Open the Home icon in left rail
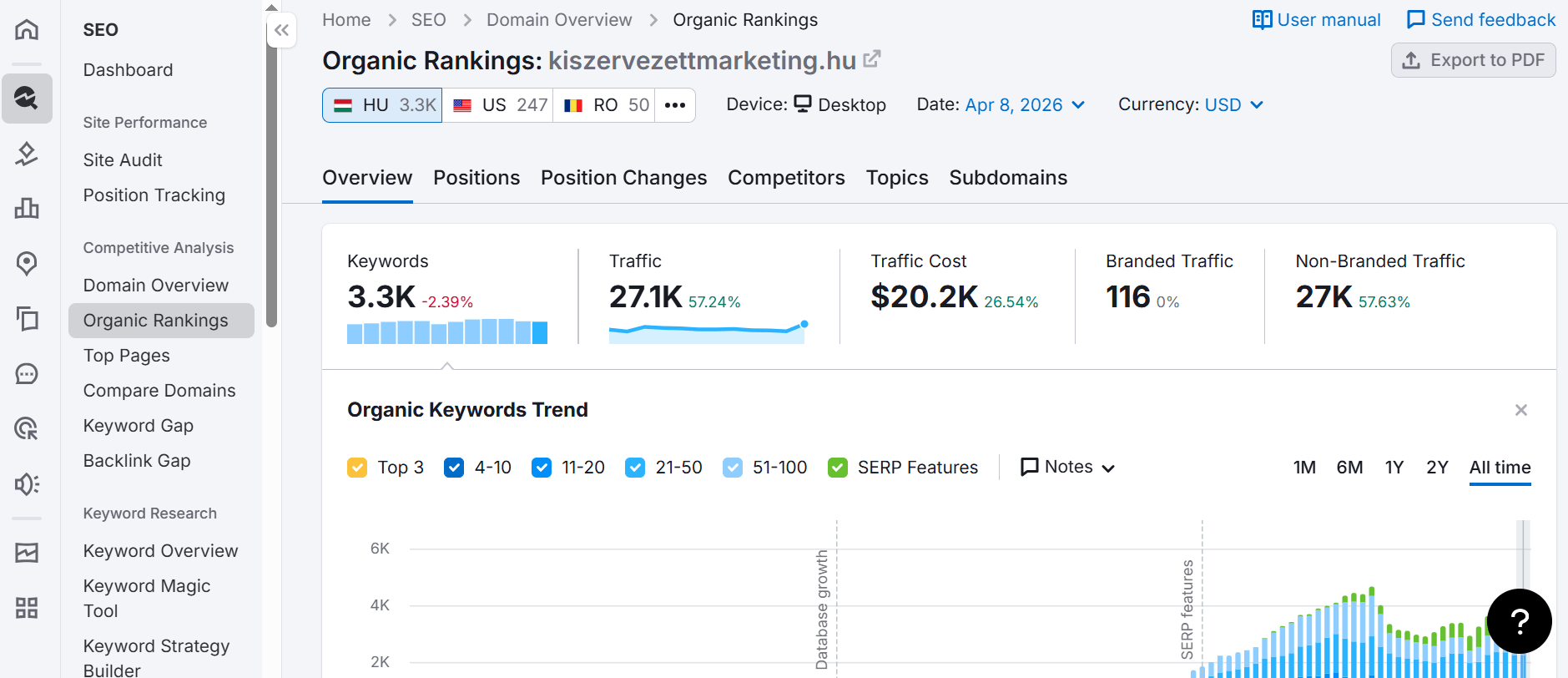The width and height of the screenshot is (1568, 678). tap(27, 29)
